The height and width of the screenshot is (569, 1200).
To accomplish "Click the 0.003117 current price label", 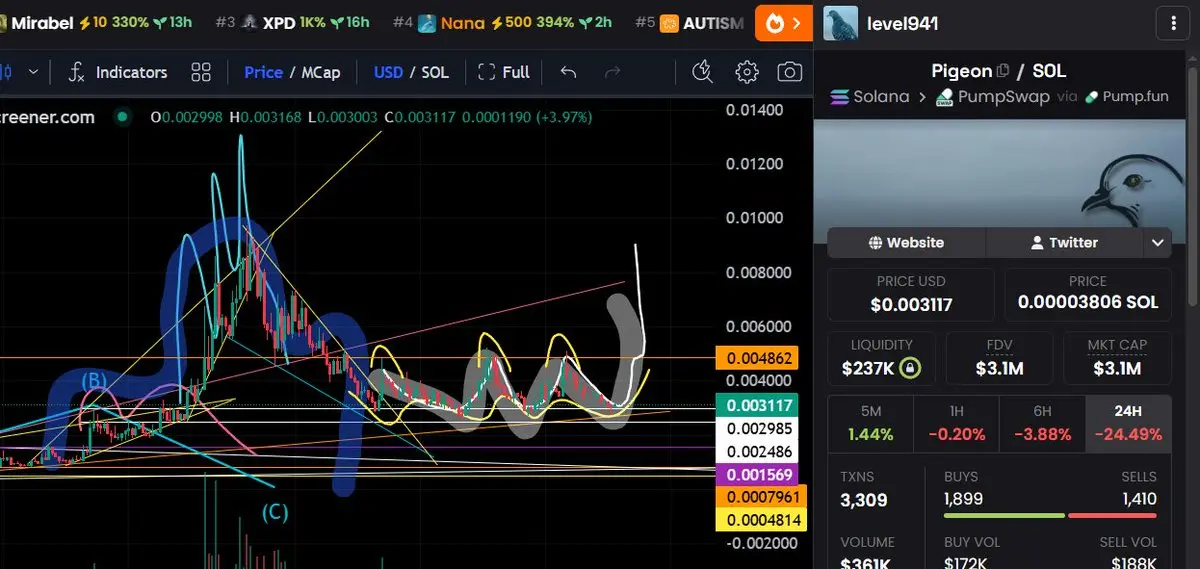I will 758,406.
